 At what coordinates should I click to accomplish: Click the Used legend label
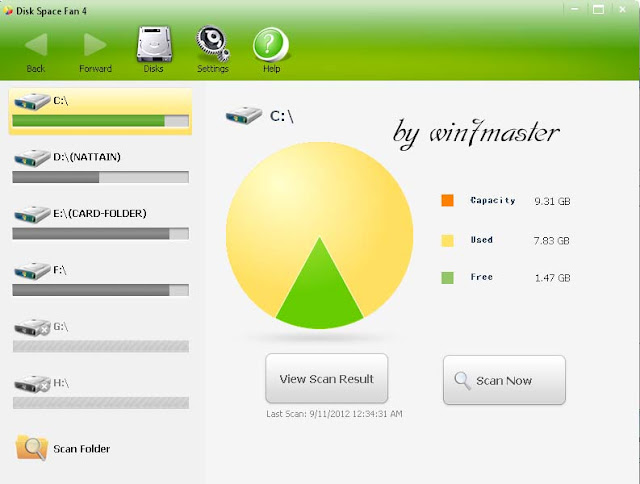coord(482,240)
